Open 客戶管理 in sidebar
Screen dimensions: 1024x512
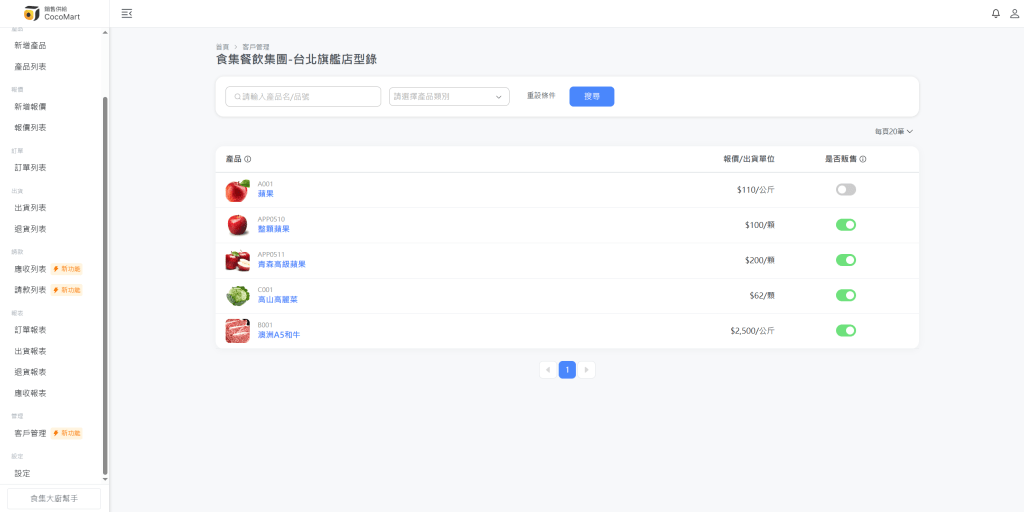(30, 434)
